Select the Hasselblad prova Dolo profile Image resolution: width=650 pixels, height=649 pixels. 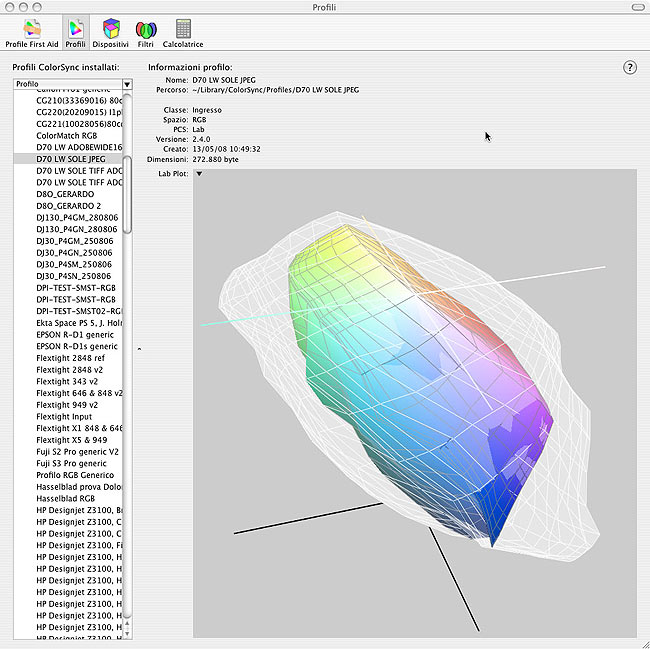tap(68, 487)
